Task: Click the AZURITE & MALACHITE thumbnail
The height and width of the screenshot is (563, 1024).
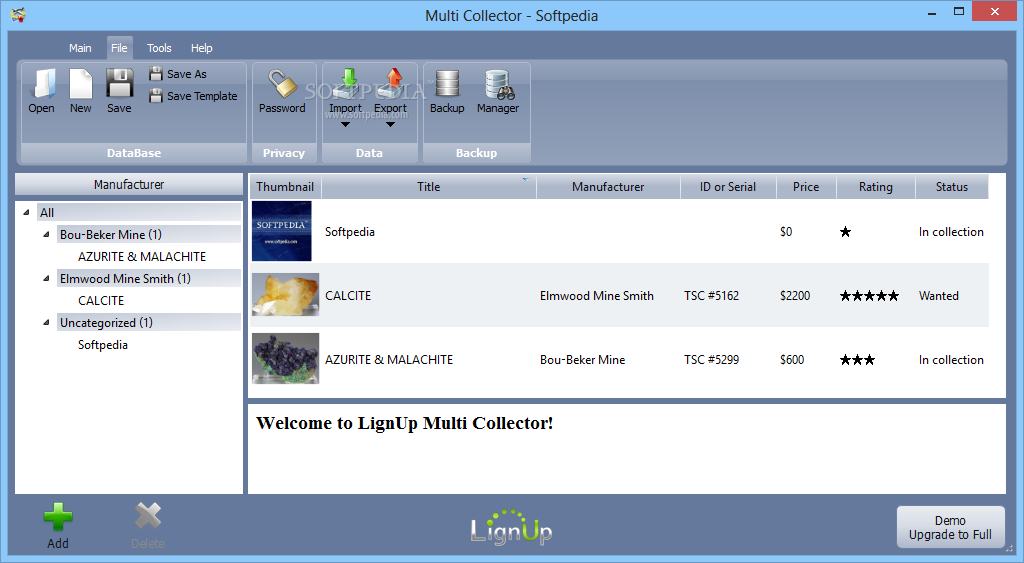Action: pyautogui.click(x=285, y=359)
